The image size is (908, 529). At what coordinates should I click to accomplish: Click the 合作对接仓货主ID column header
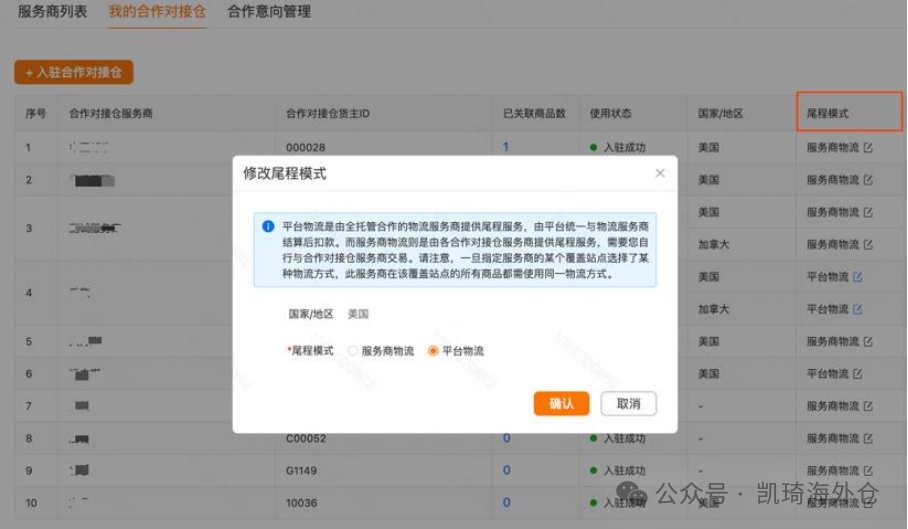pyautogui.click(x=328, y=113)
